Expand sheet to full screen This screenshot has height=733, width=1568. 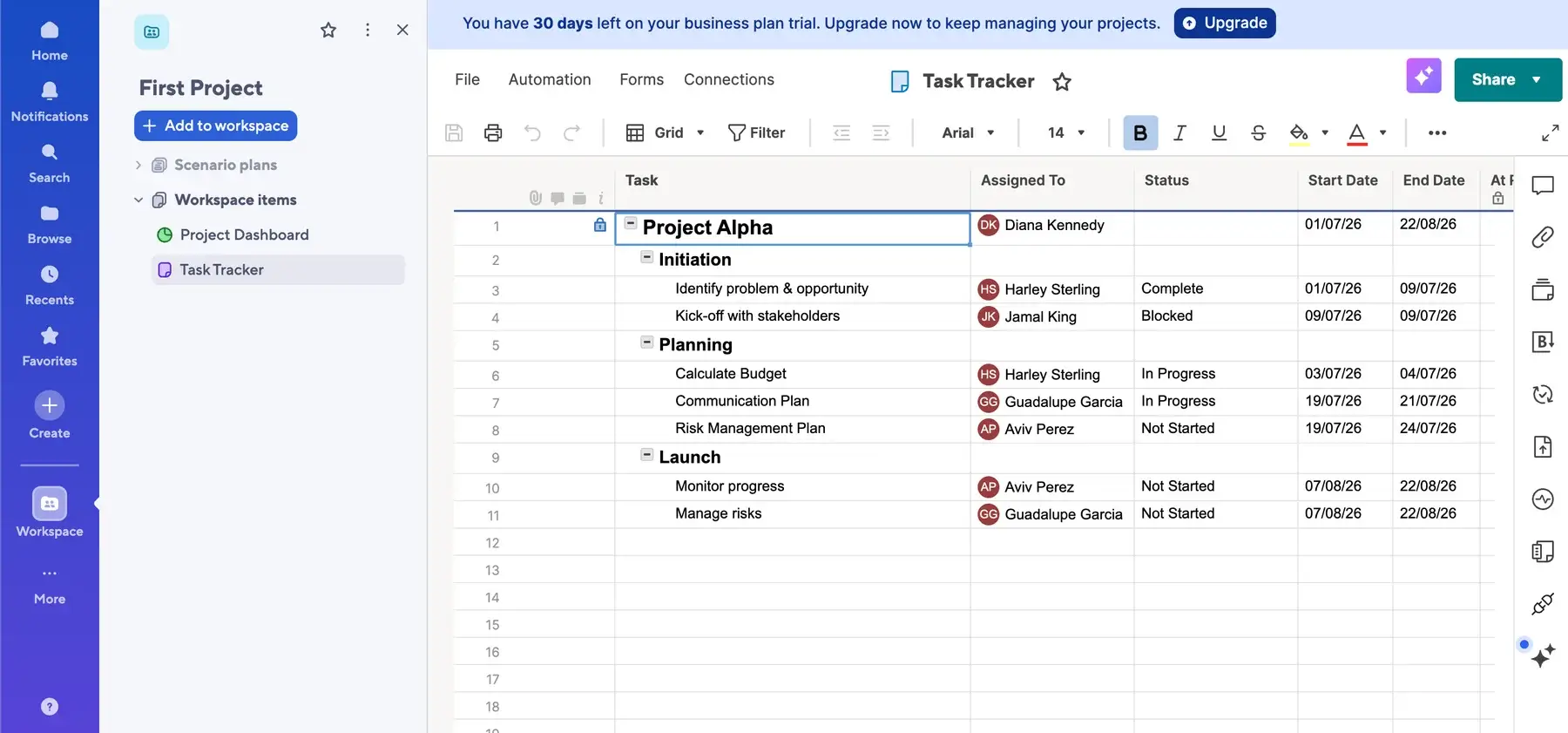click(1550, 133)
